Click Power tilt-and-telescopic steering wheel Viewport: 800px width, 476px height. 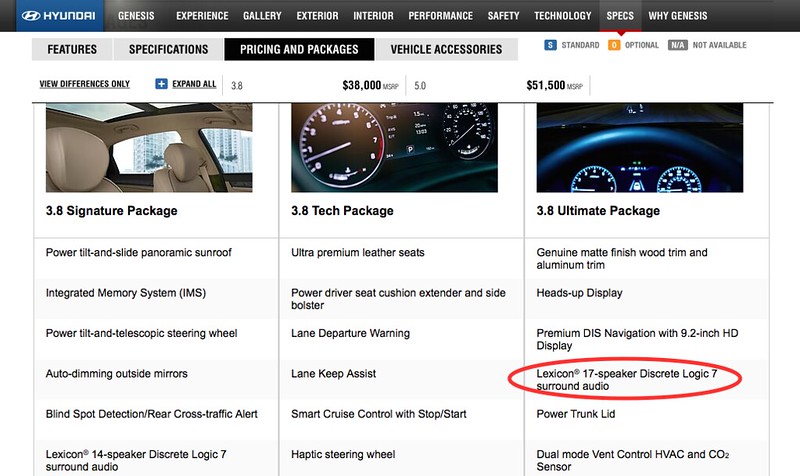pos(141,333)
